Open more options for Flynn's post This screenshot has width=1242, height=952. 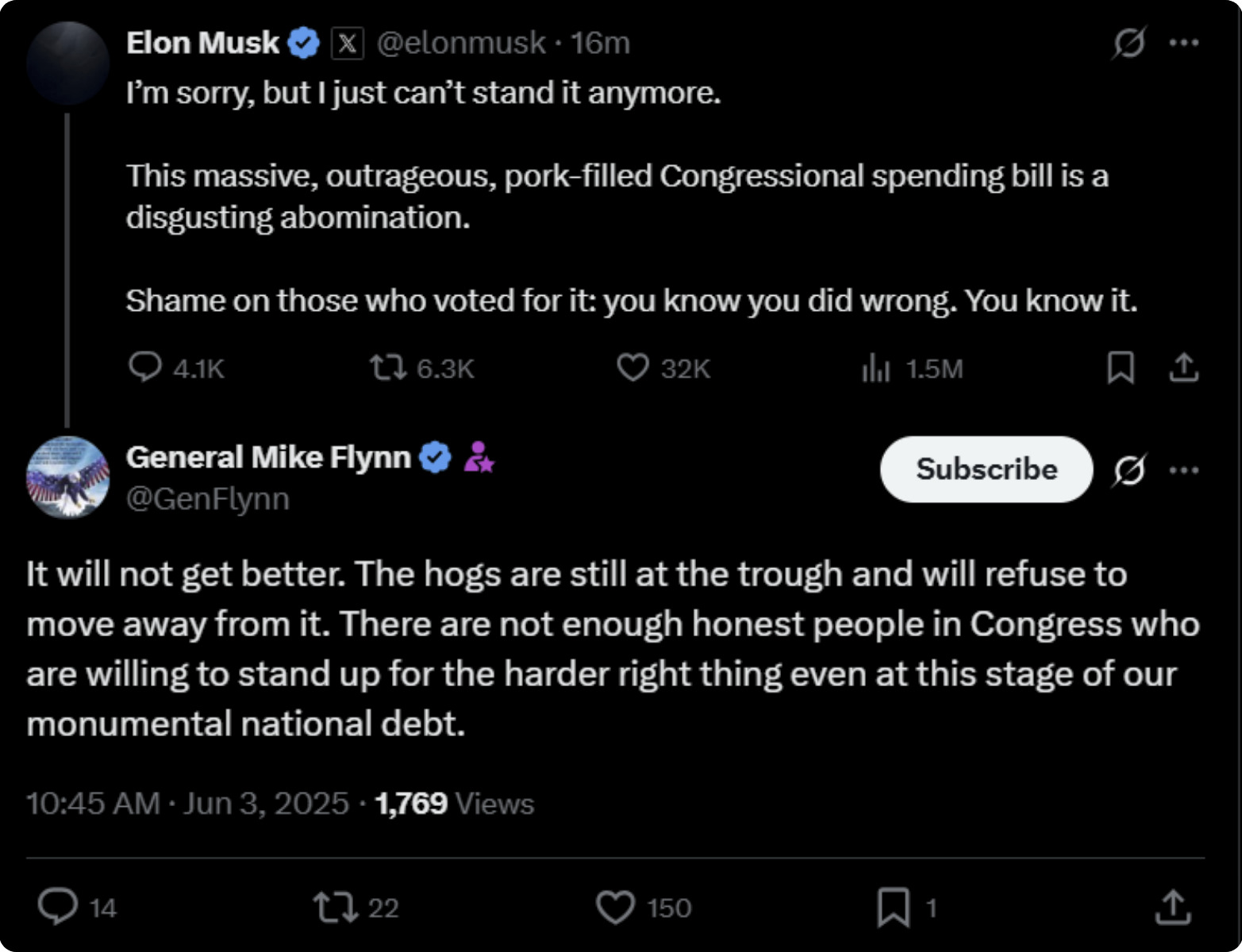pyautogui.click(x=1184, y=470)
